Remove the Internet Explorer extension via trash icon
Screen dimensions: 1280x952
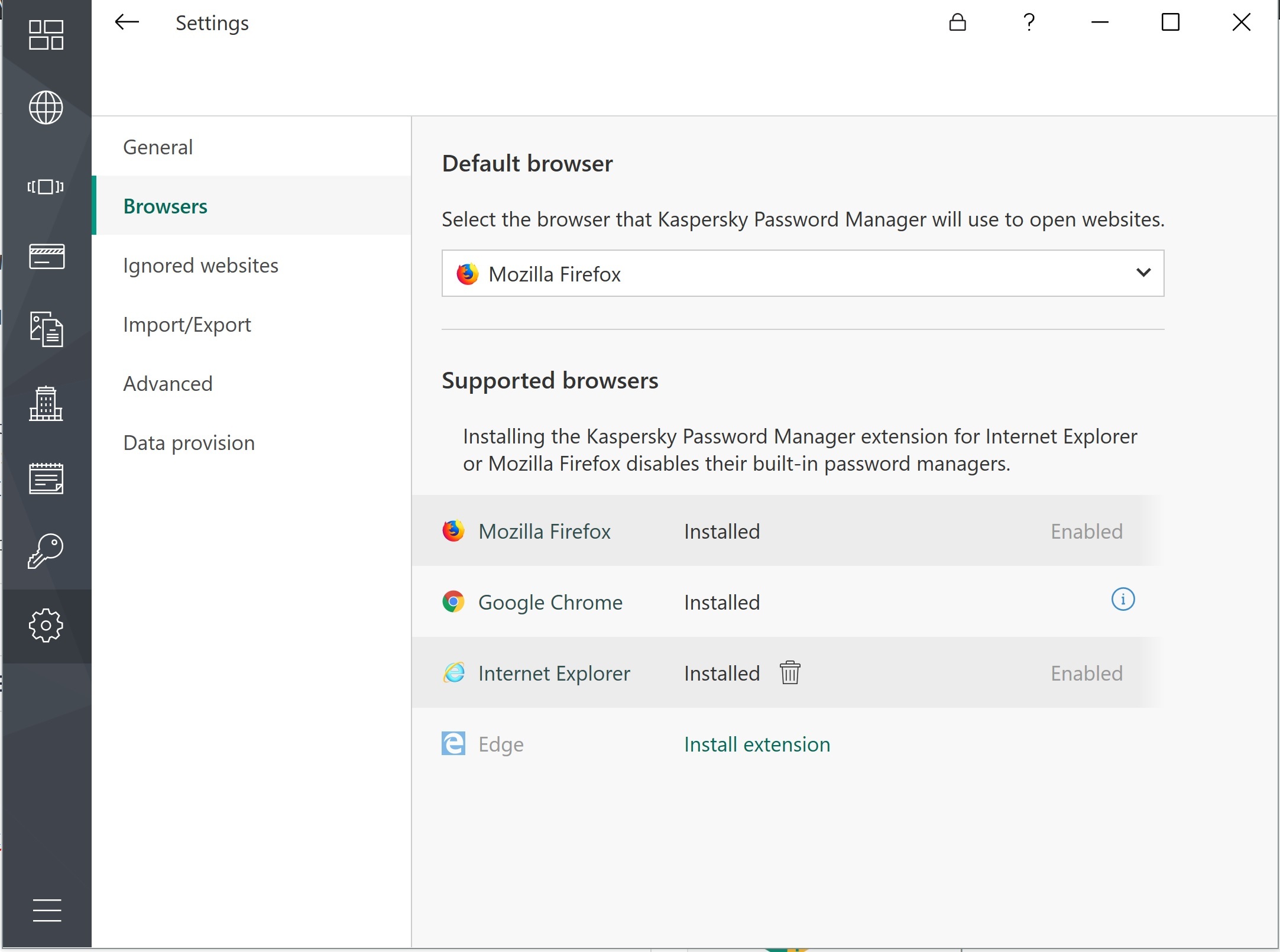790,672
